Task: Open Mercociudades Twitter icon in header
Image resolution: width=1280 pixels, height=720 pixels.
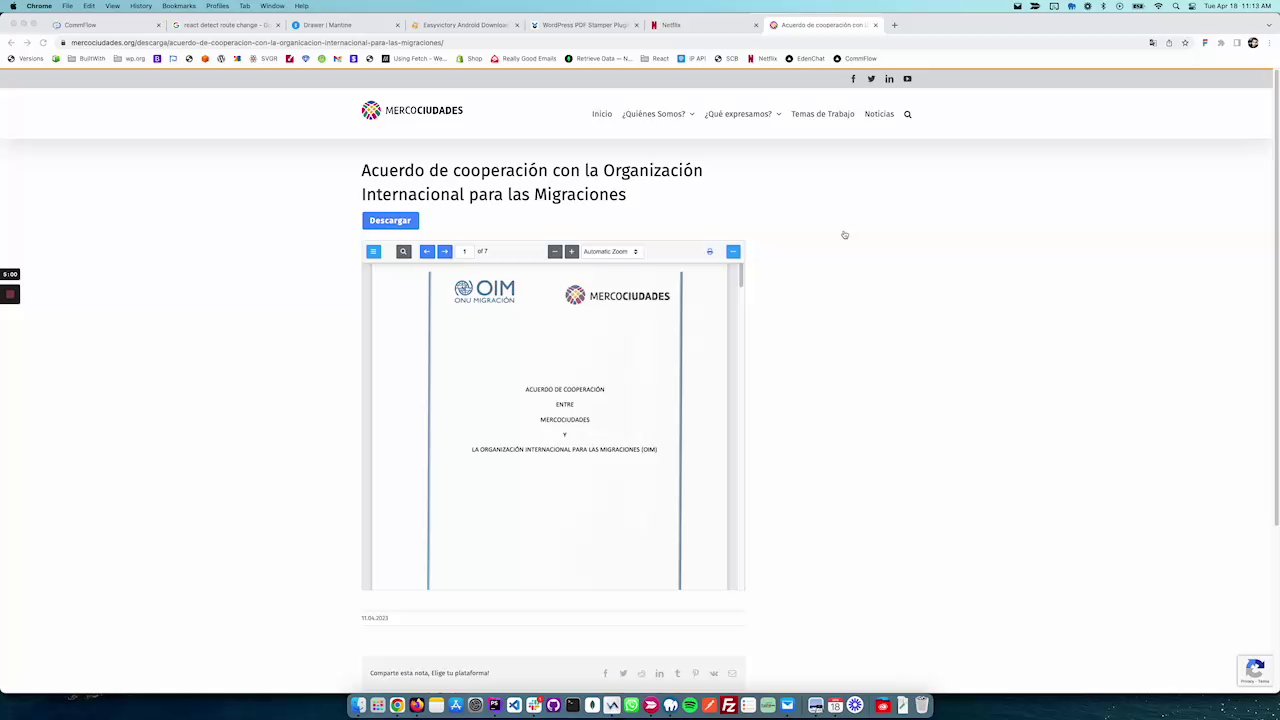Action: (x=871, y=79)
